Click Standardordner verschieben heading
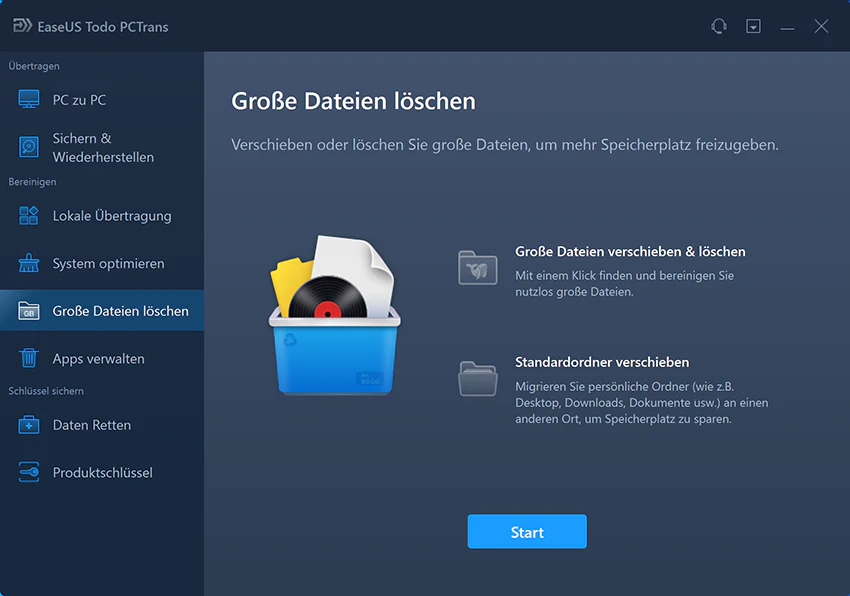 tap(602, 362)
